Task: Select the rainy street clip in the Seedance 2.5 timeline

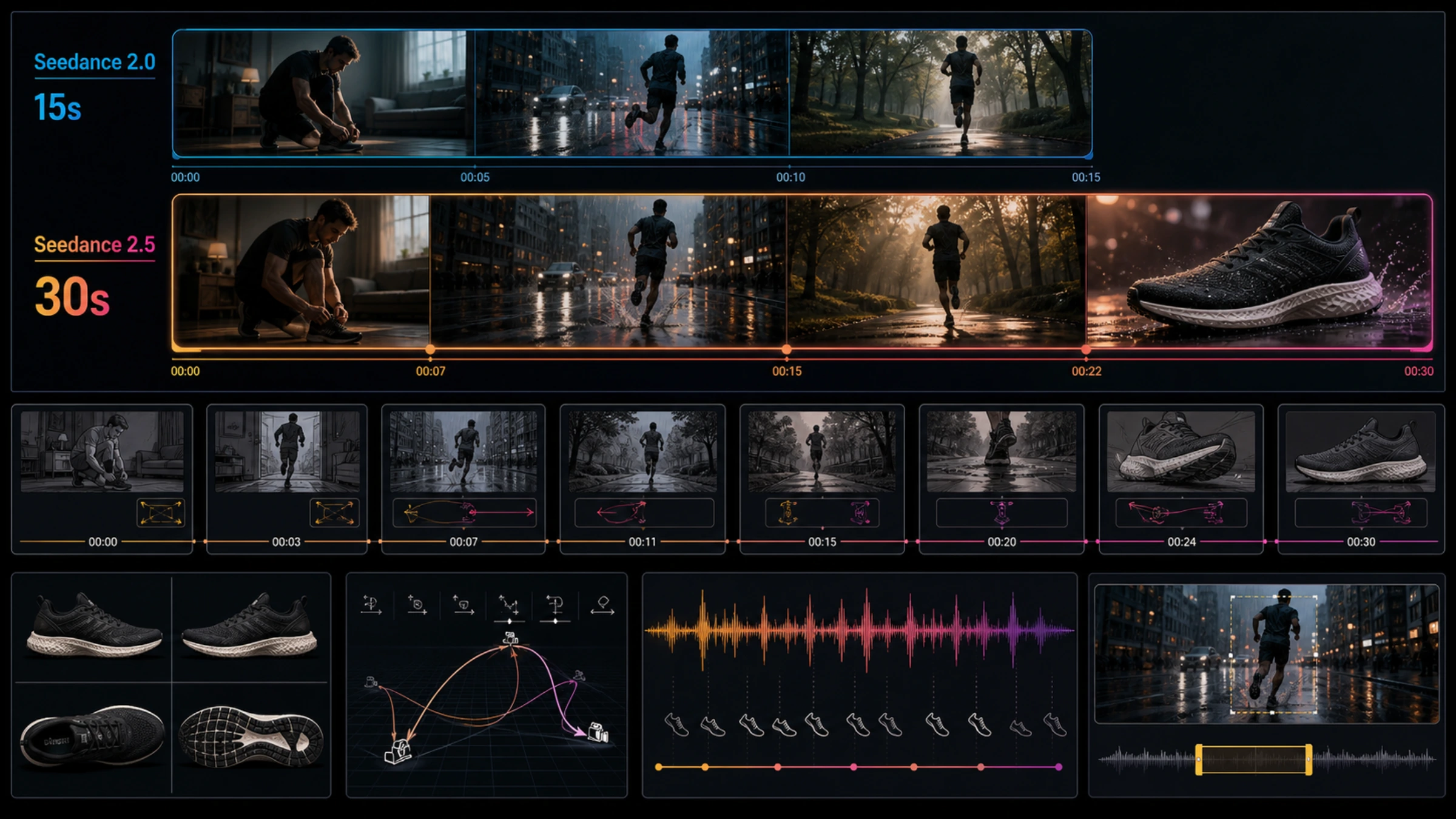Action: (608, 271)
